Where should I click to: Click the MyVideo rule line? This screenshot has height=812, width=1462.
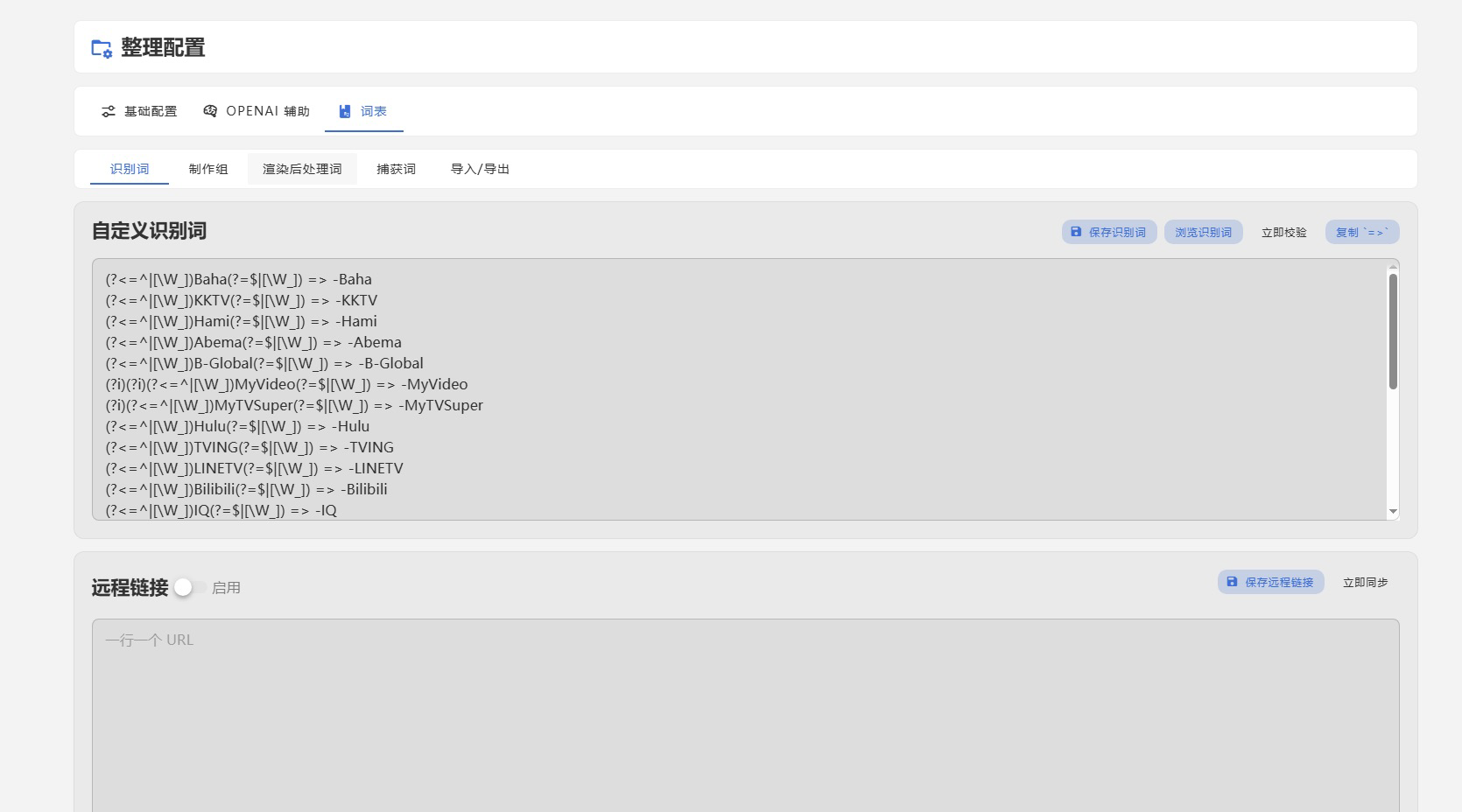[x=287, y=384]
